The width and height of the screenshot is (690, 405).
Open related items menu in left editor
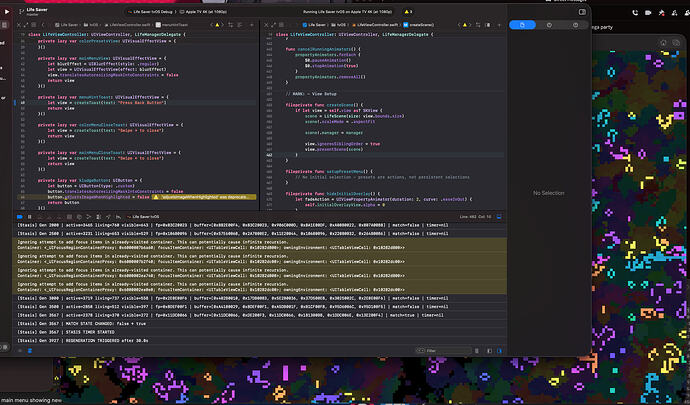click(x=34, y=25)
